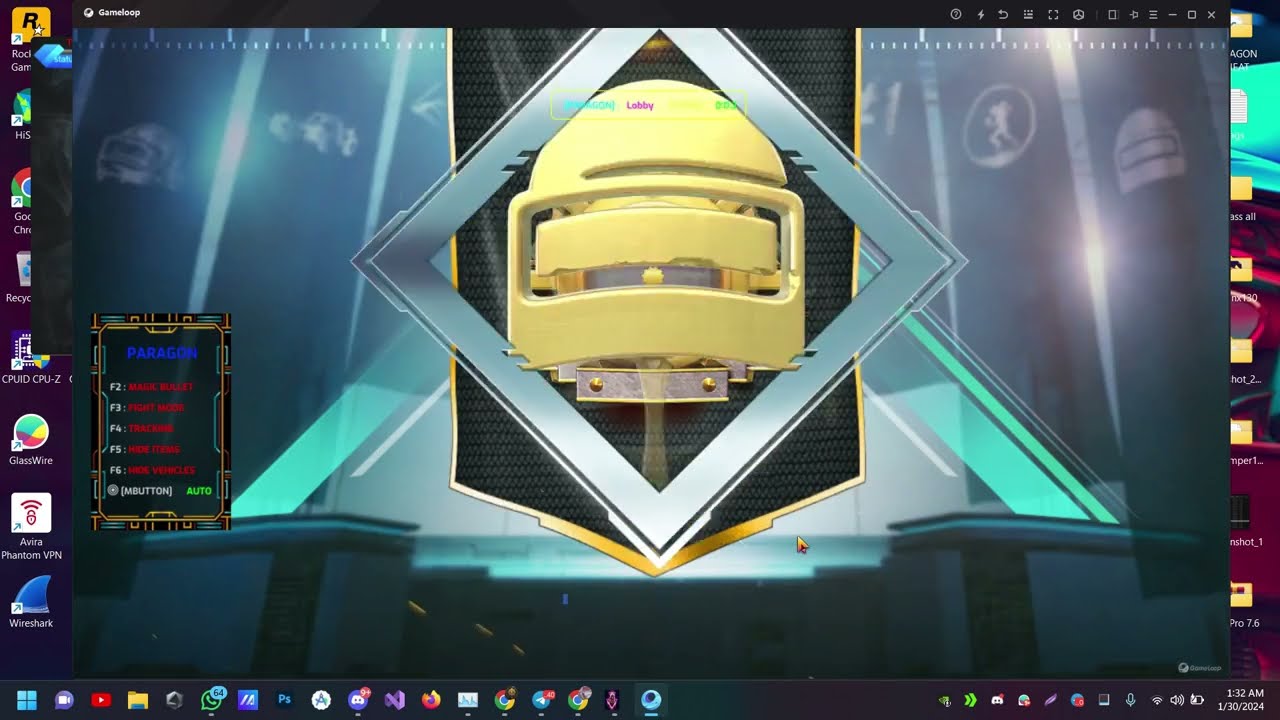The width and height of the screenshot is (1280, 720).
Task: Open File Explorer from the taskbar
Action: pos(138,700)
